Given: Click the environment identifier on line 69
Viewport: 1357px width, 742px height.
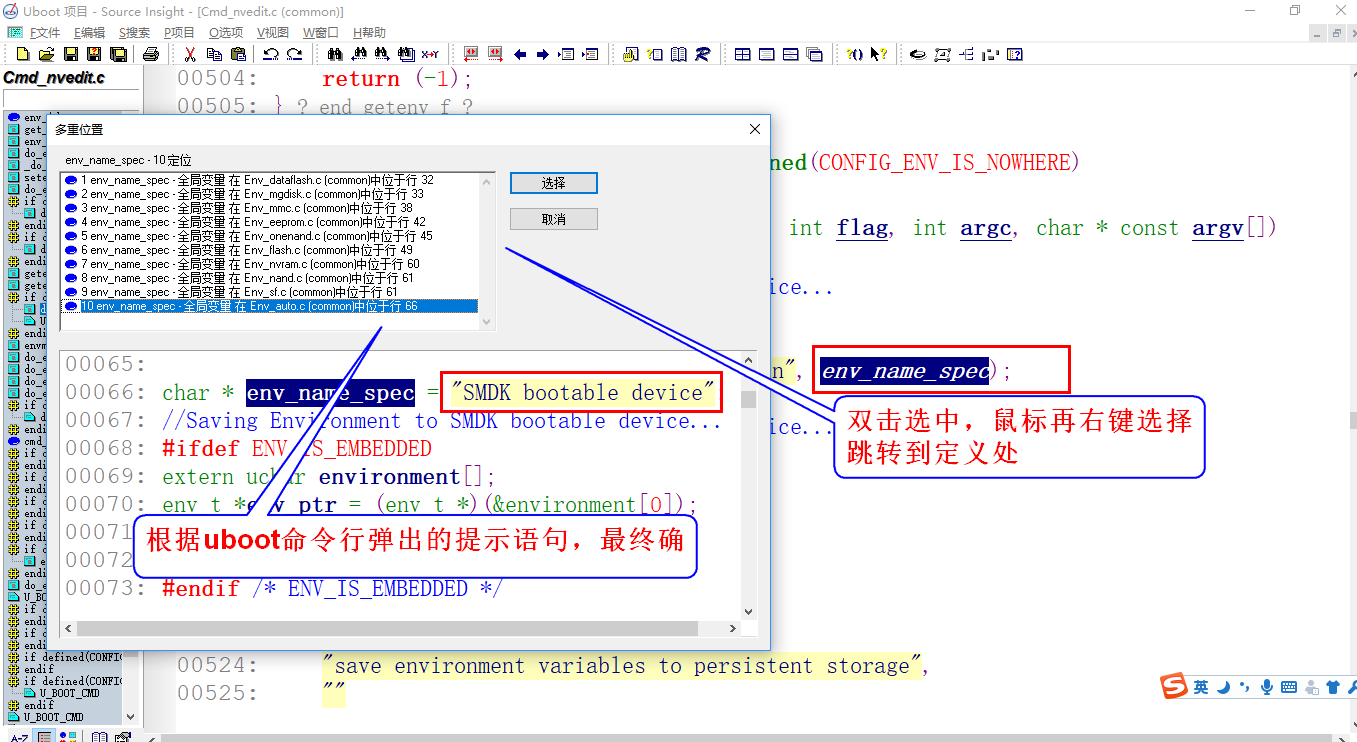Looking at the screenshot, I should pyautogui.click(x=390, y=477).
